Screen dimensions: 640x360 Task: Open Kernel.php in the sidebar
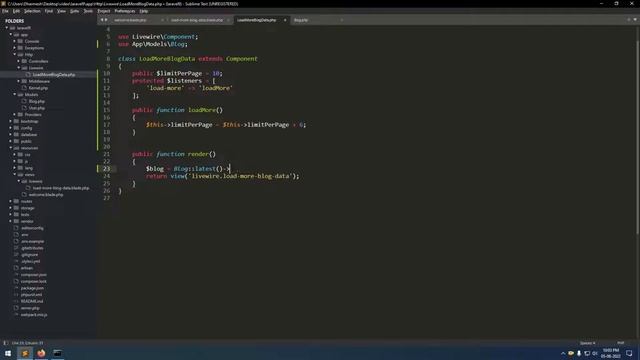(38, 88)
